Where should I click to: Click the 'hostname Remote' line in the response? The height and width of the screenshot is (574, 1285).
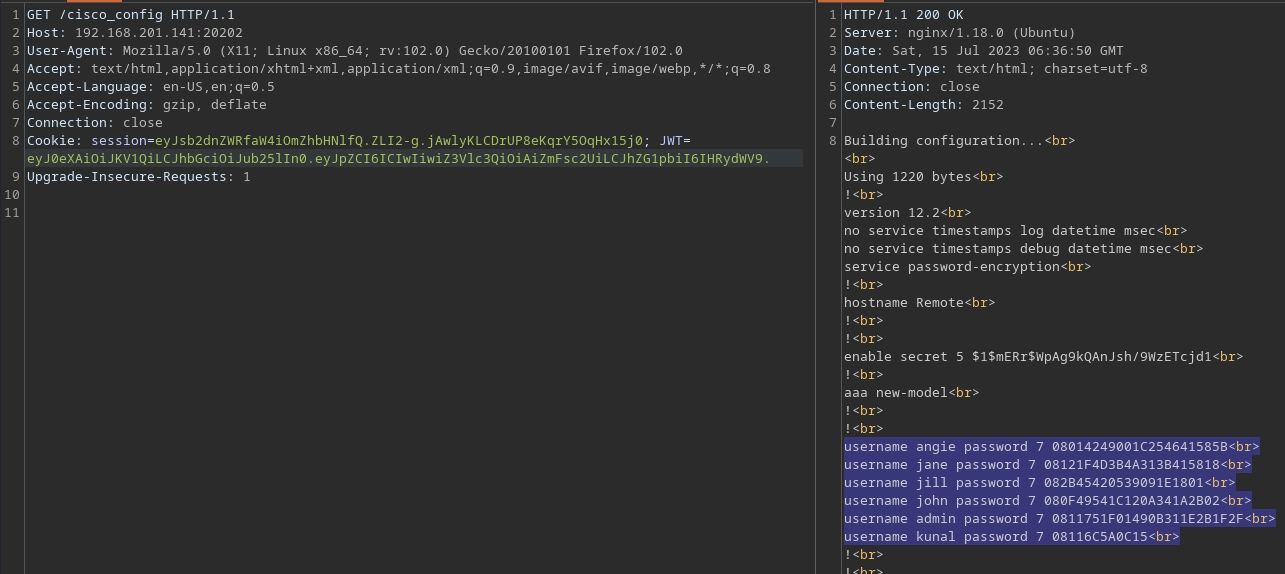(903, 303)
